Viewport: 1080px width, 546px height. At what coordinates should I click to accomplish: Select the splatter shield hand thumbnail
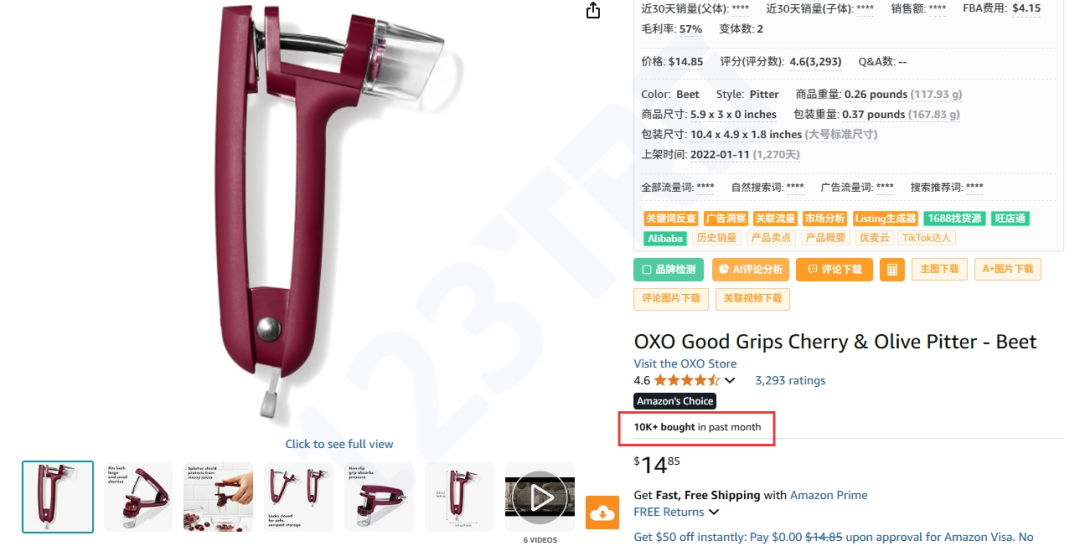pyautogui.click(x=218, y=497)
